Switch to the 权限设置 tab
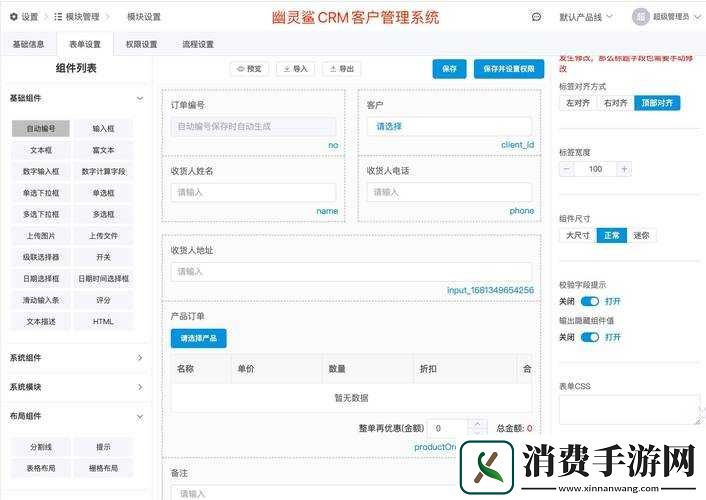The height and width of the screenshot is (500, 706). 141,44
